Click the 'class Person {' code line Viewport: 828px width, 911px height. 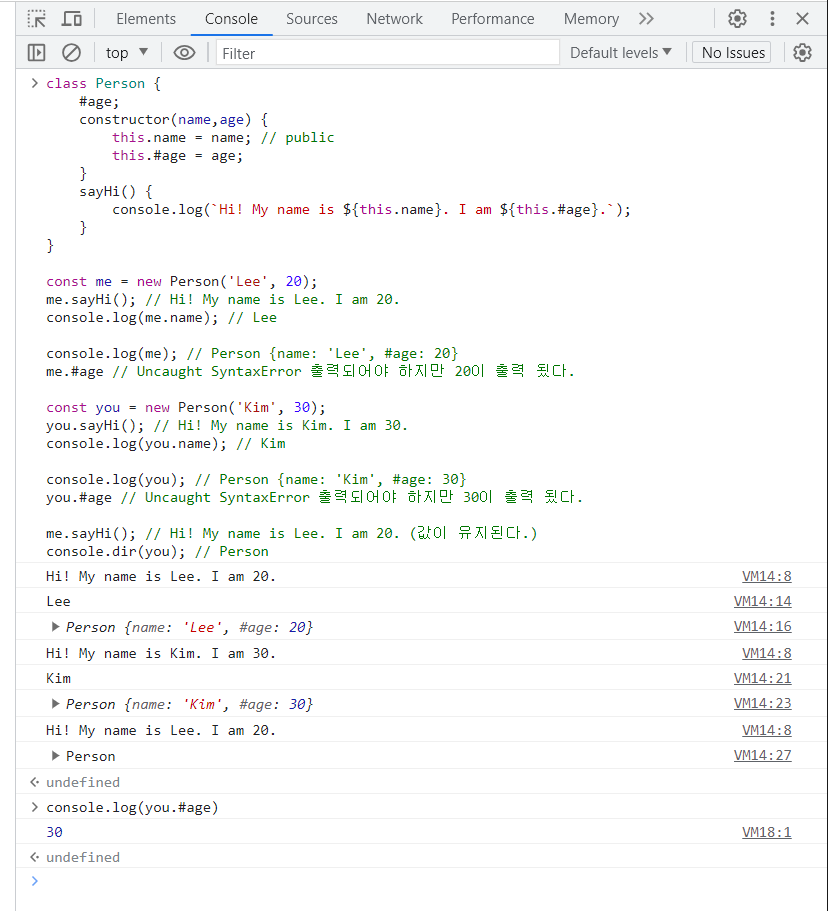(x=103, y=83)
